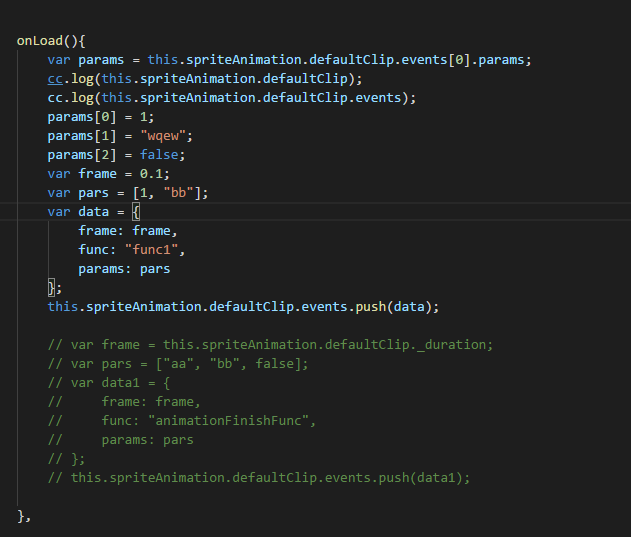This screenshot has height=537, width=631.
Task: Click the closing brace of data object
Action: [52, 288]
